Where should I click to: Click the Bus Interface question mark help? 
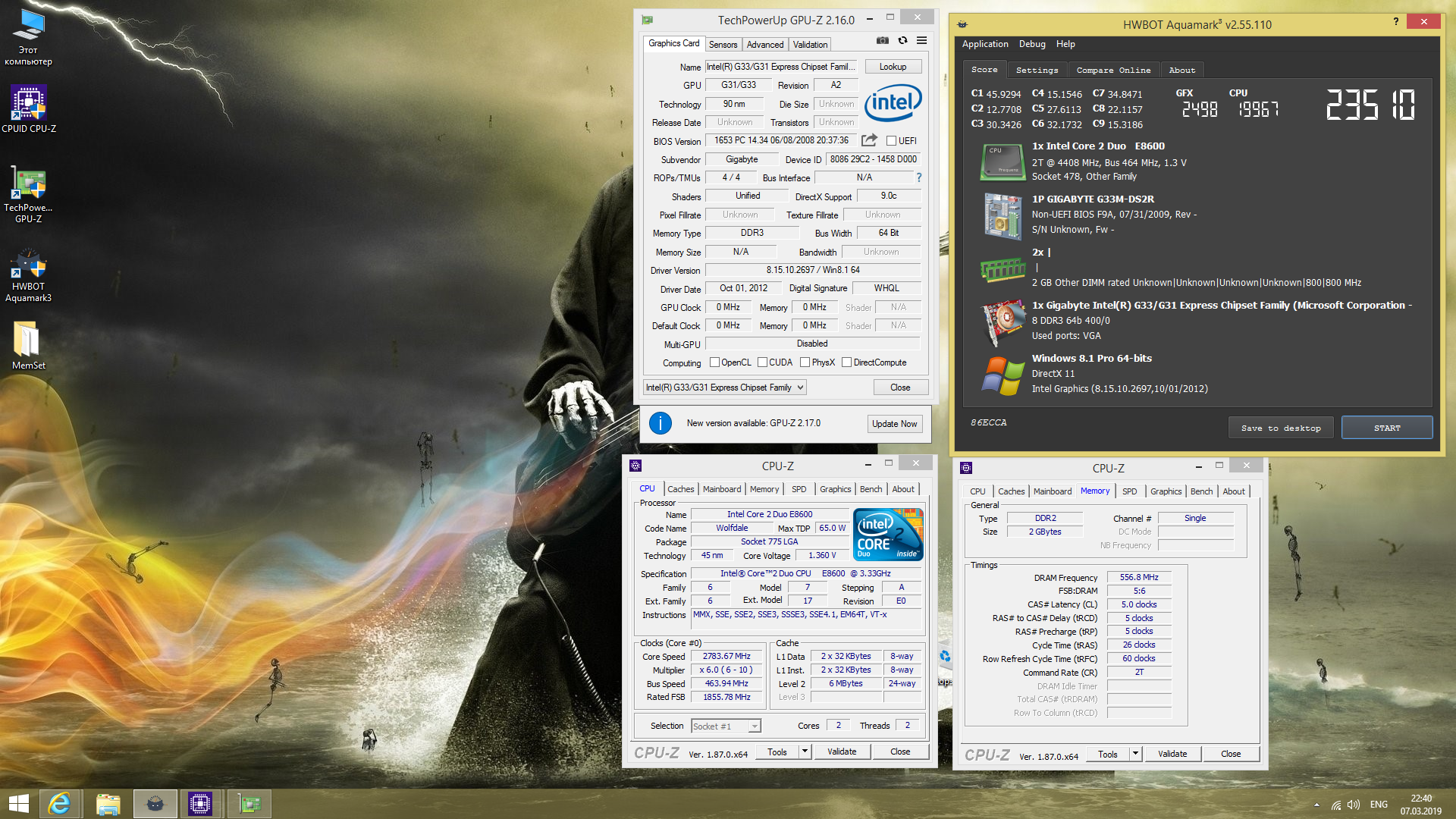coord(918,177)
